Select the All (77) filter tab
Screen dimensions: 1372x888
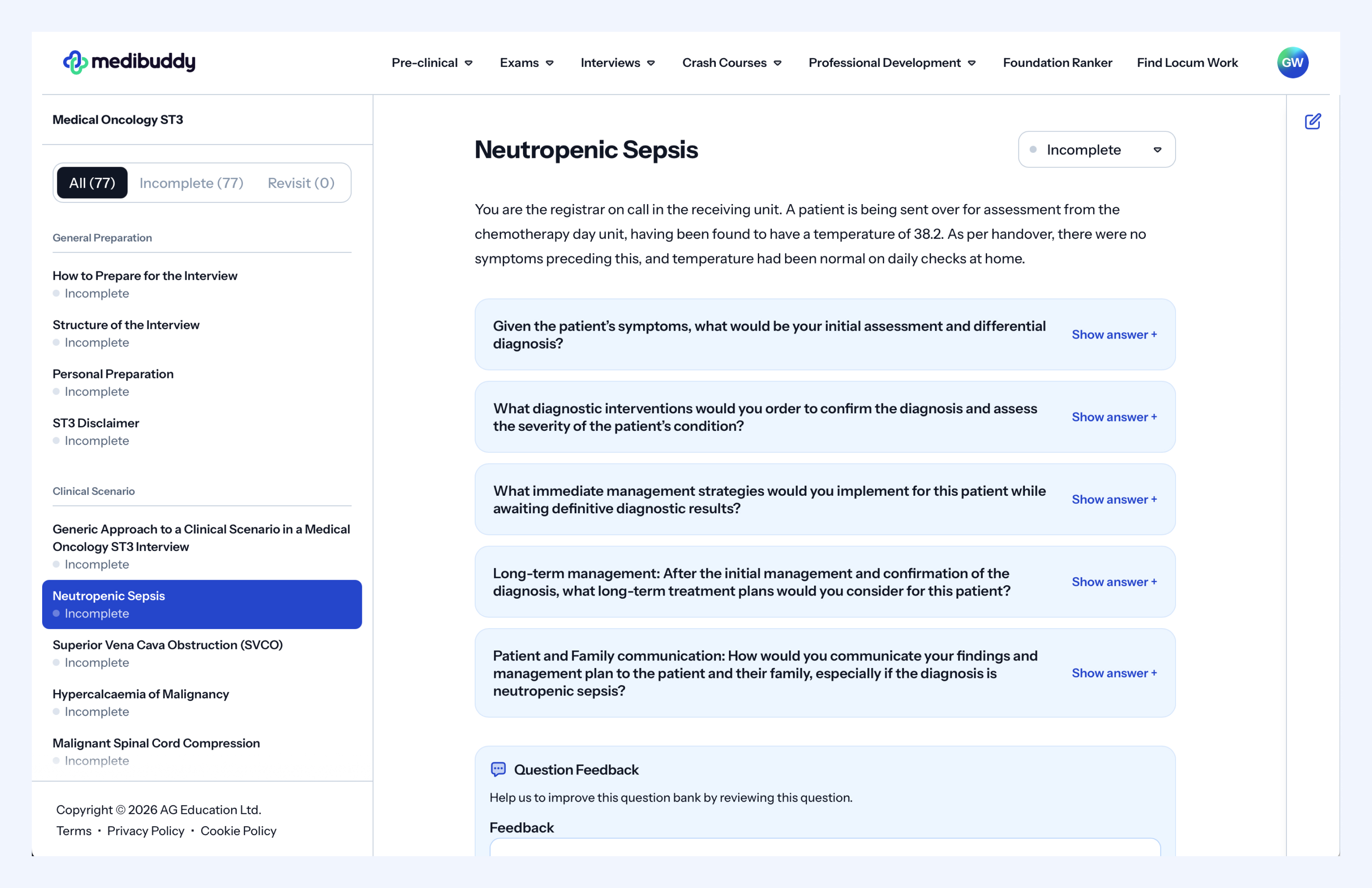tap(92, 183)
